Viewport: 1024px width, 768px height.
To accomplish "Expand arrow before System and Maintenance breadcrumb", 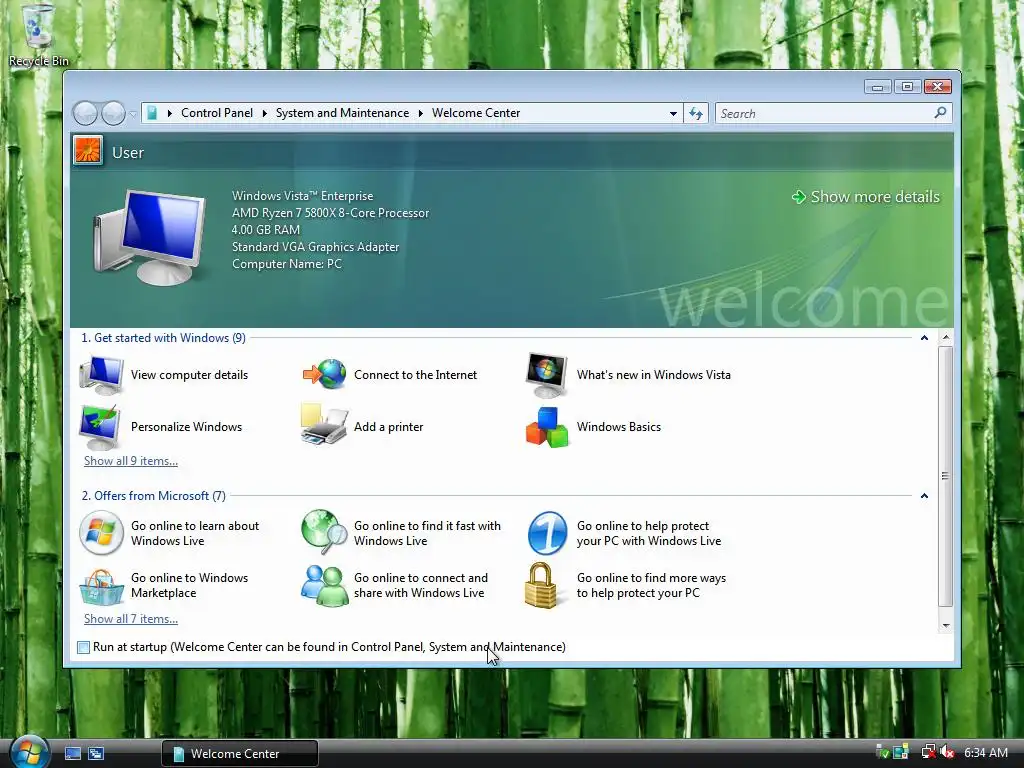I will click(x=264, y=113).
